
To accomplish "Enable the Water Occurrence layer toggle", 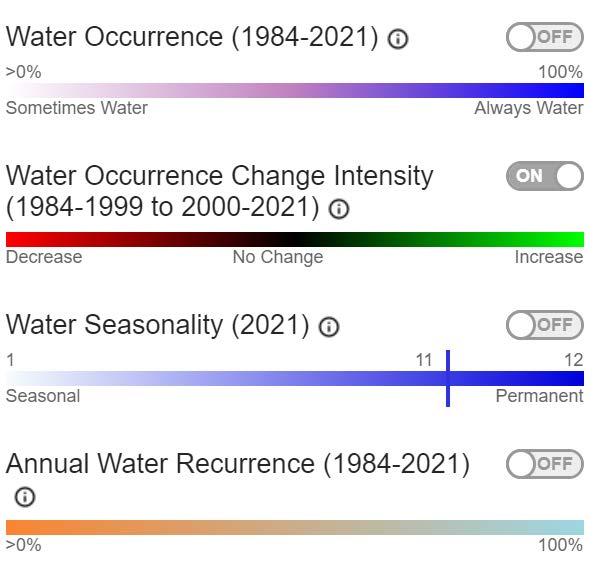I will point(544,37).
